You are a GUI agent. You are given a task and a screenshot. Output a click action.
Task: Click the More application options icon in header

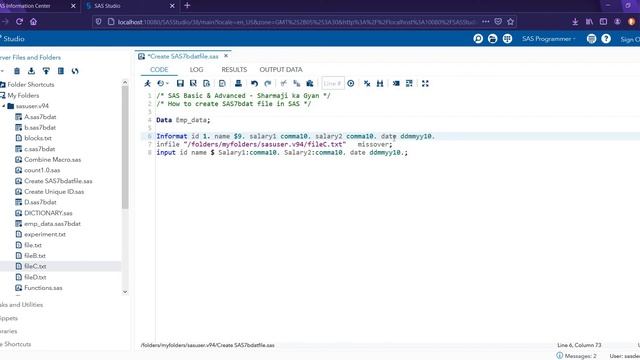pos(591,39)
